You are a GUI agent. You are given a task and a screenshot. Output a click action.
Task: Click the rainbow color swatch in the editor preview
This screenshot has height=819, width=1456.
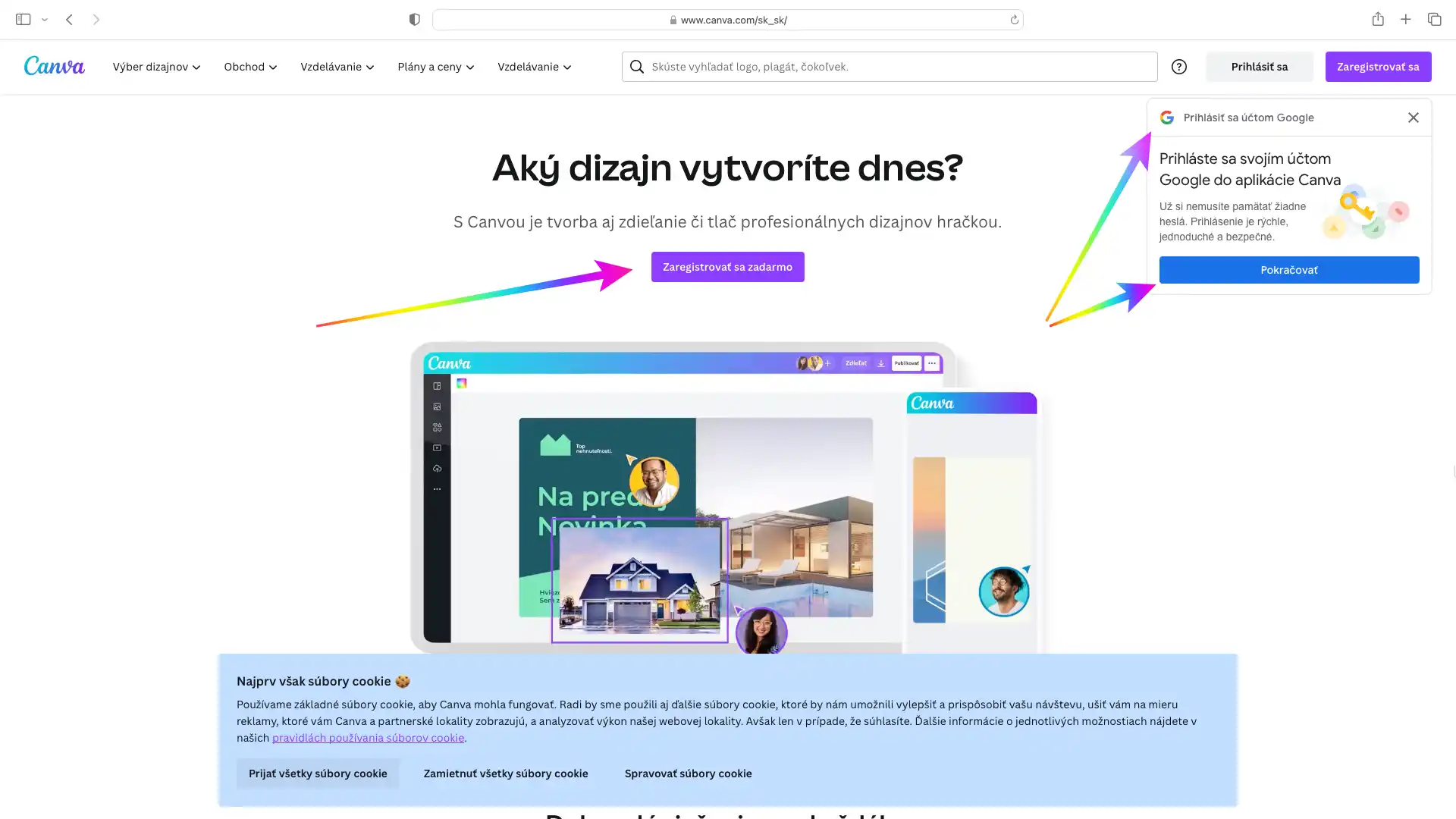coord(462,384)
